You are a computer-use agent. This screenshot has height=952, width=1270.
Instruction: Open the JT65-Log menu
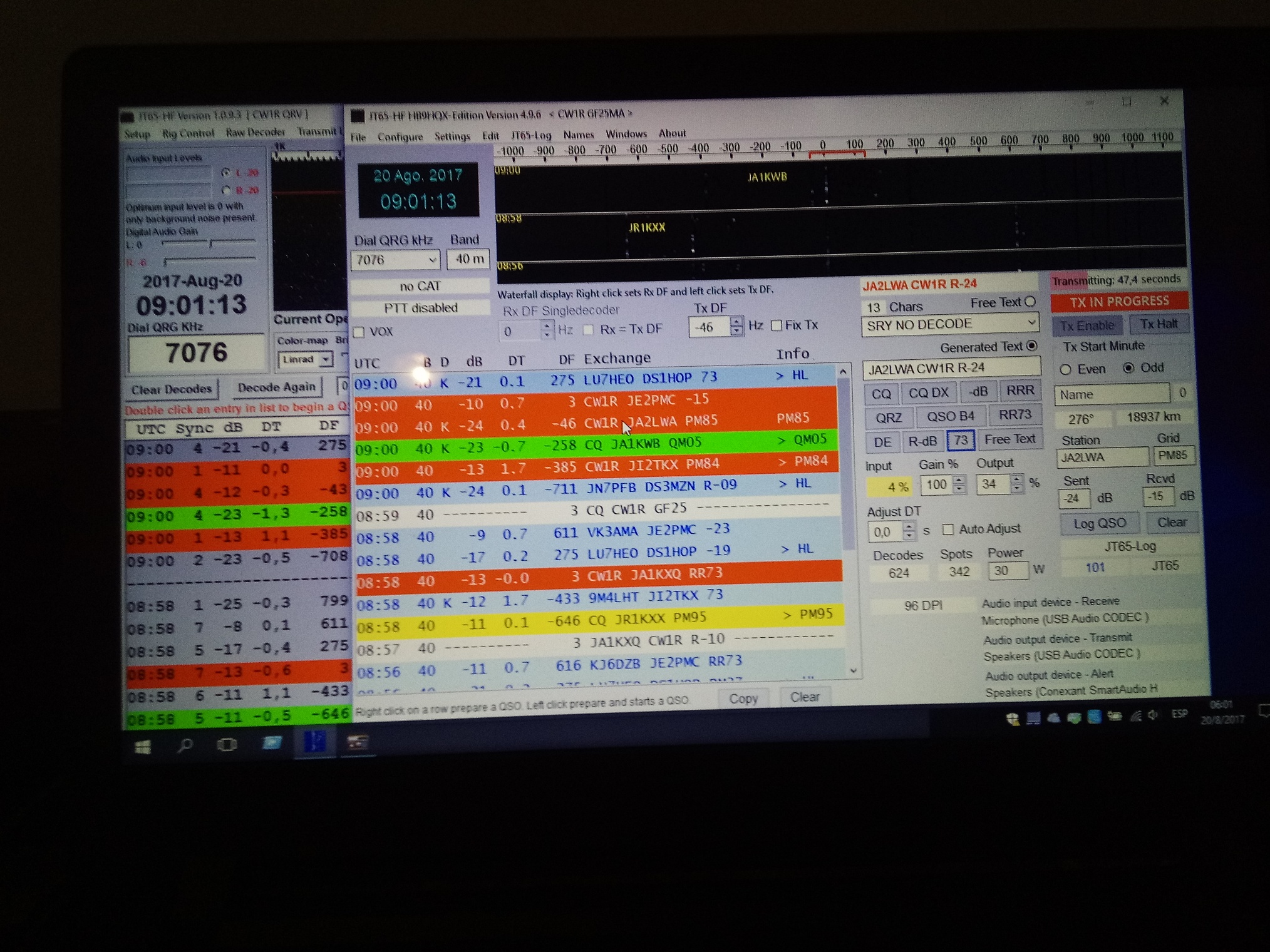click(x=530, y=135)
